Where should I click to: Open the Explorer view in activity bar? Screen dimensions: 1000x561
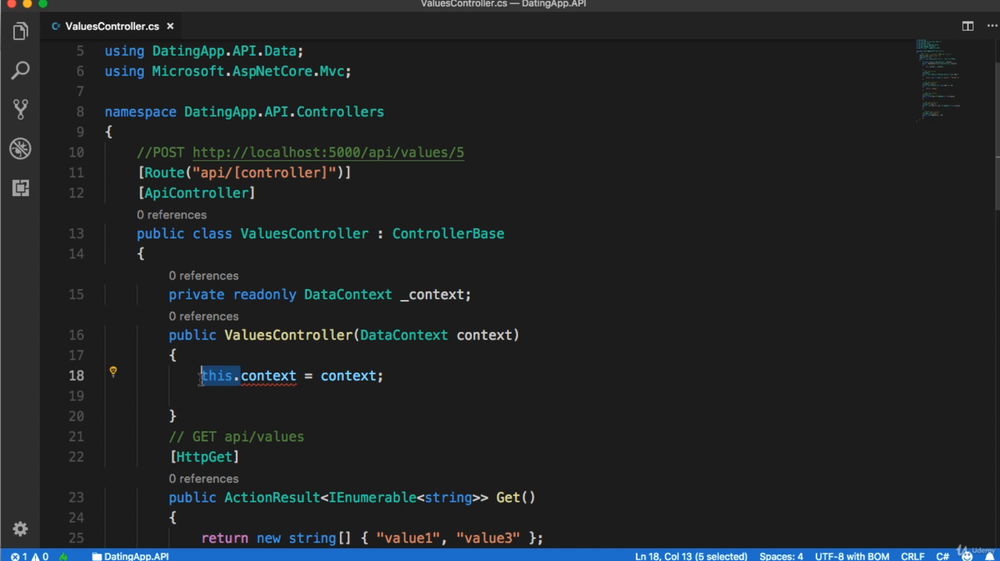20,31
